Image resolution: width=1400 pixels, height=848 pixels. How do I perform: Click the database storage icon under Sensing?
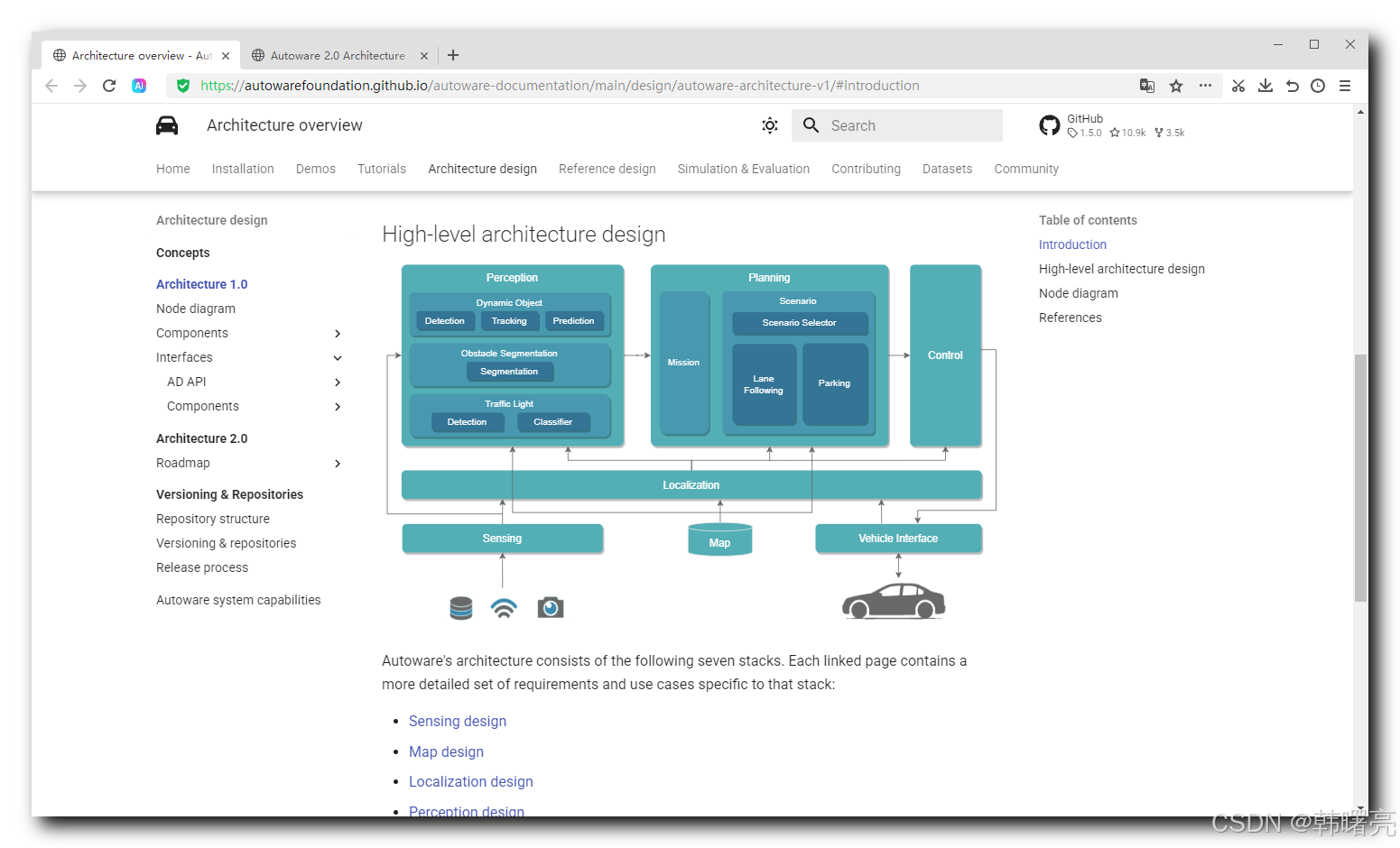click(x=461, y=608)
